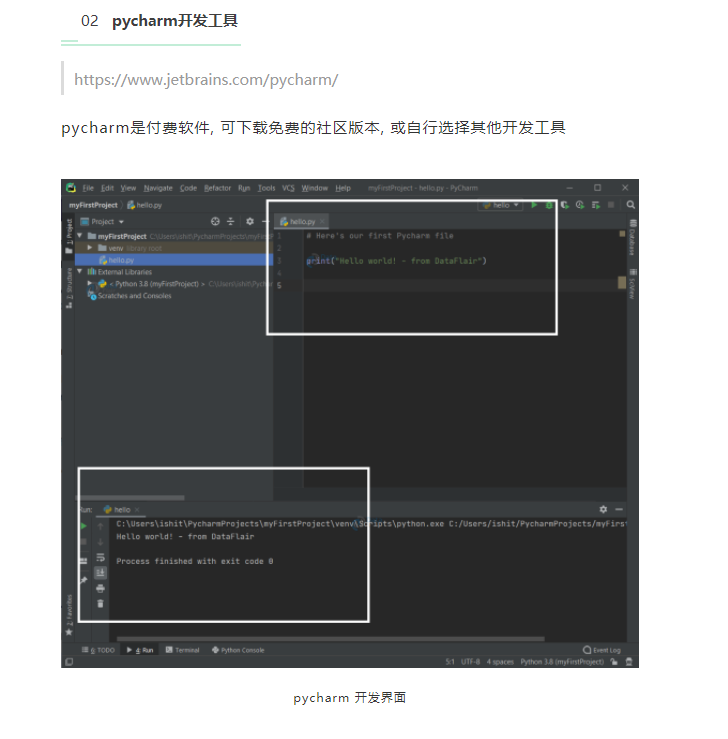Click the Debug bug icon

click(x=549, y=205)
